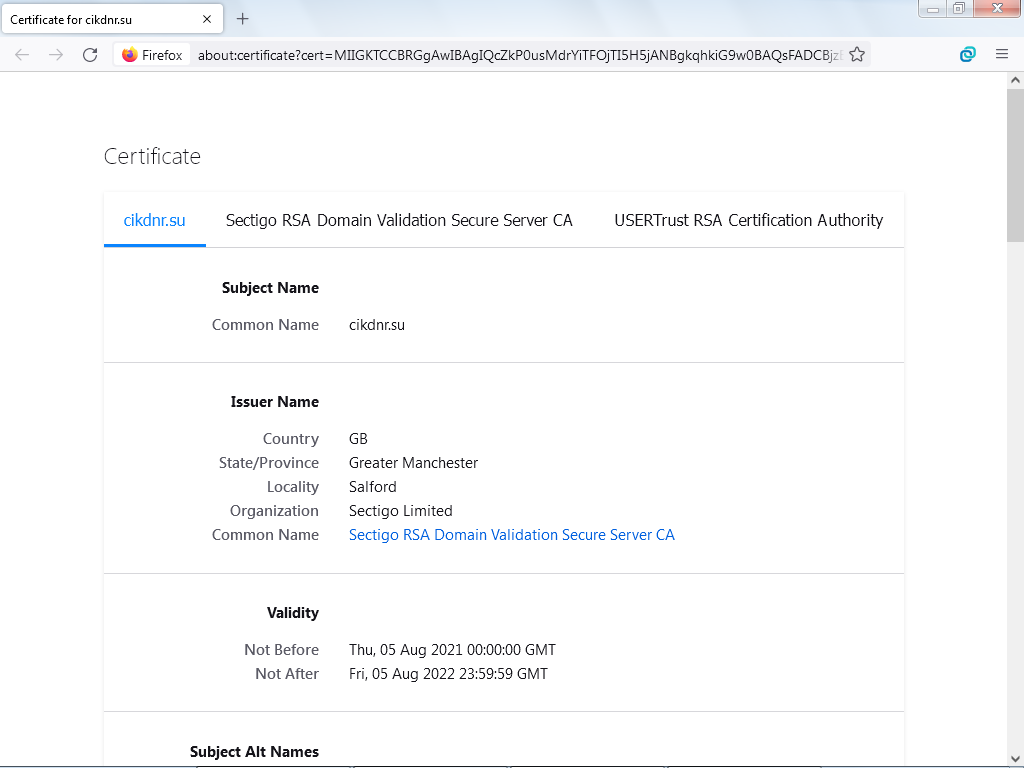Reload the certificate page
The height and width of the screenshot is (768, 1024).
[90, 55]
